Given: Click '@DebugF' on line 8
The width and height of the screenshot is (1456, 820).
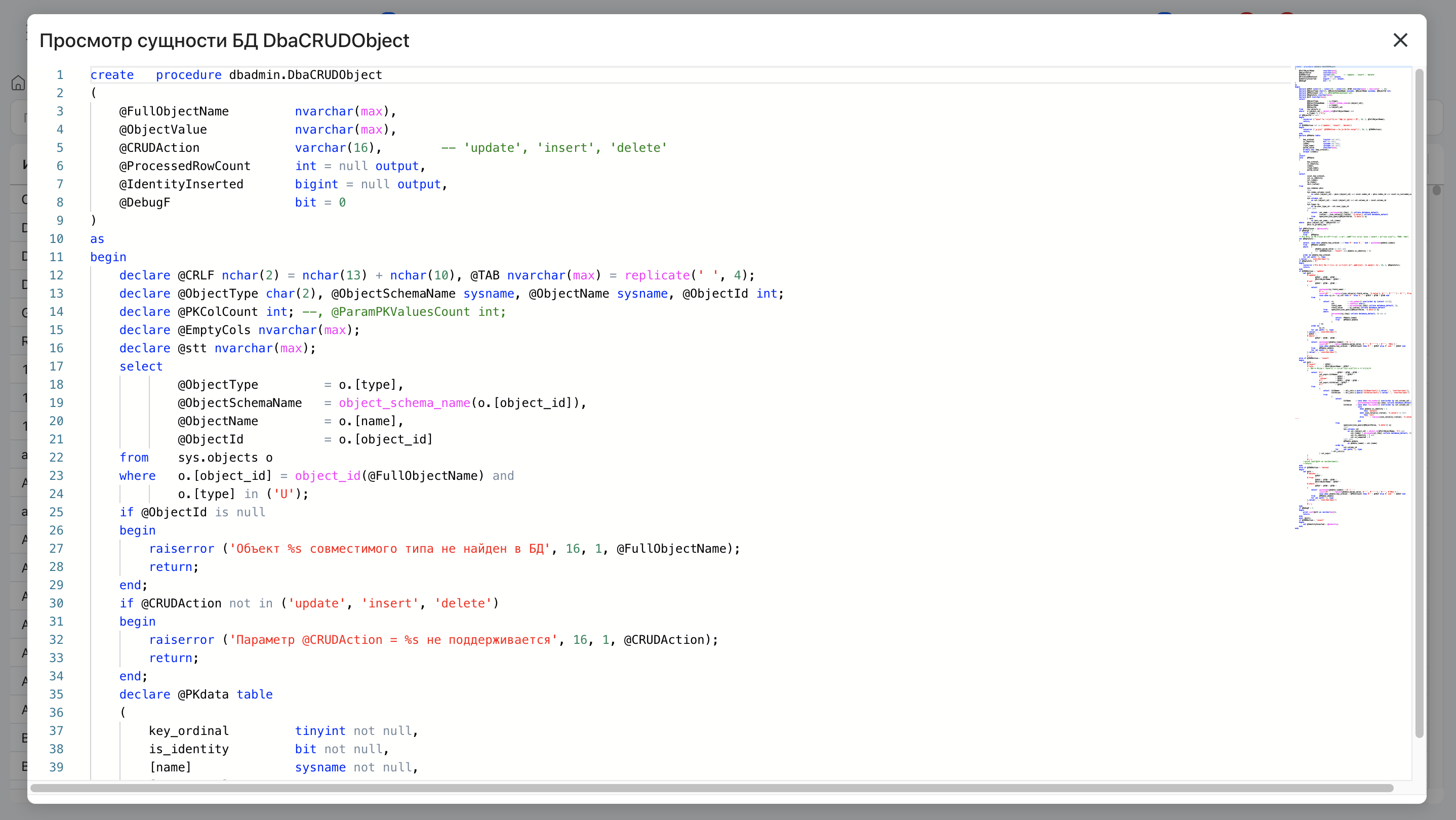Looking at the screenshot, I should click(x=144, y=203).
